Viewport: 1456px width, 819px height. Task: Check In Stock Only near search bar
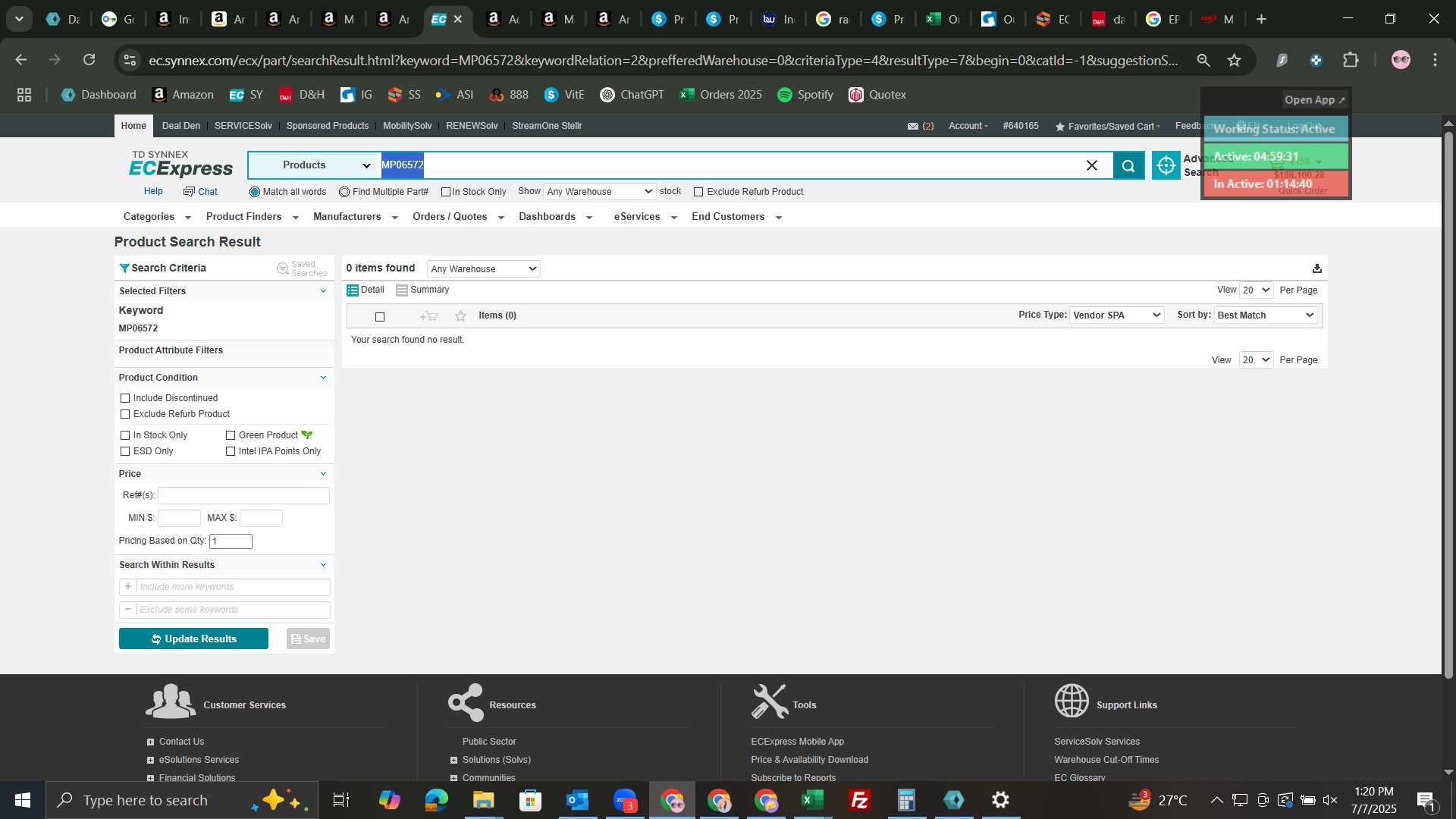click(x=446, y=192)
